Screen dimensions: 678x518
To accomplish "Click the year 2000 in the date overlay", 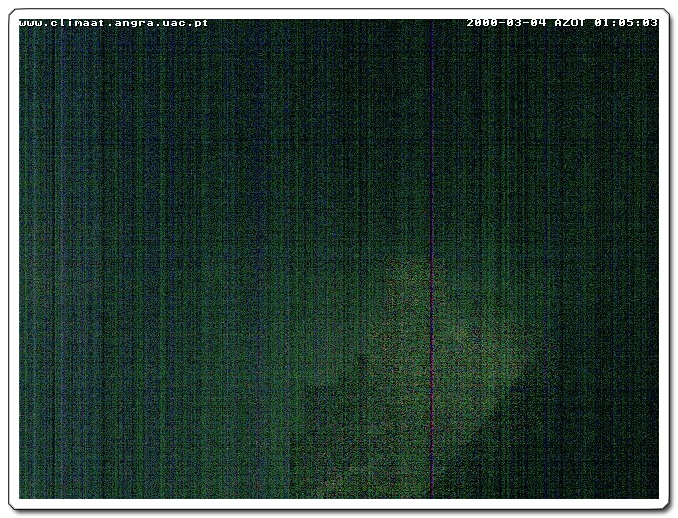I will pos(483,22).
